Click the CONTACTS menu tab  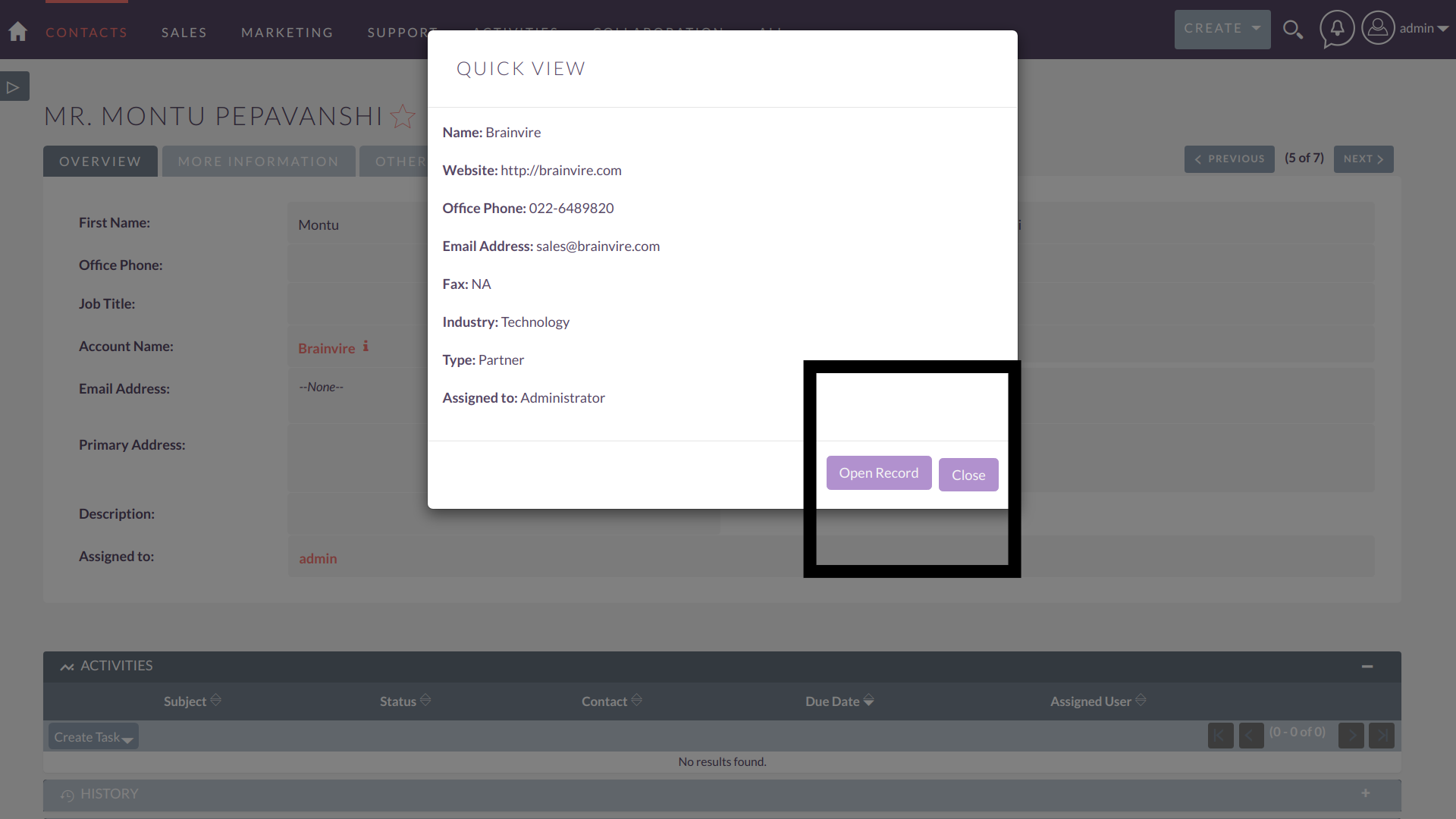(87, 32)
